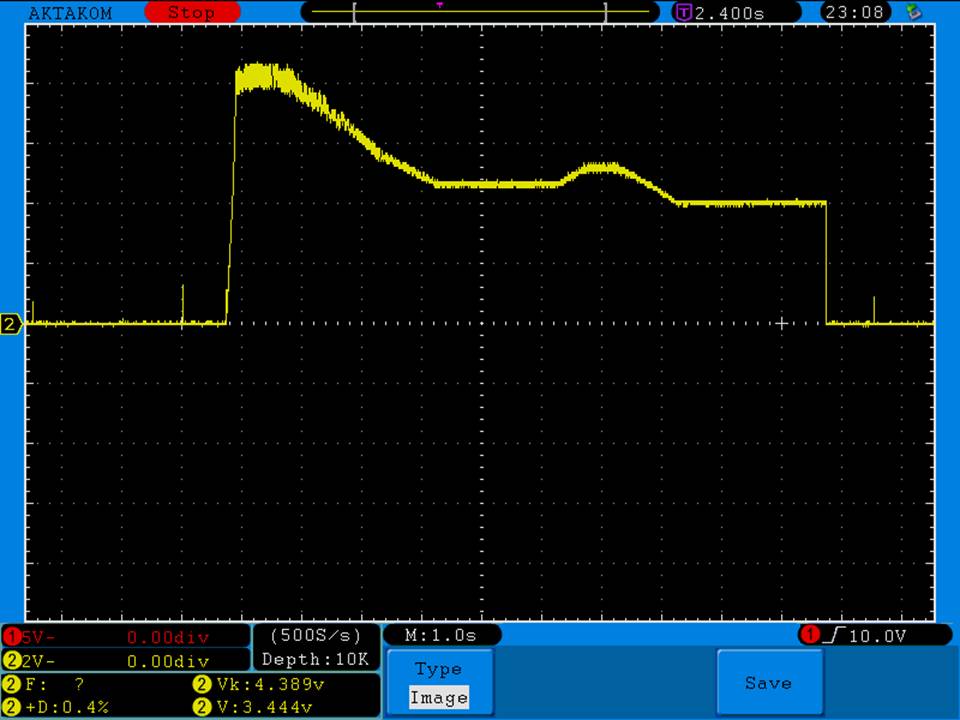The width and height of the screenshot is (960, 720).
Task: Click the M:1.0s timebase readout
Action: click(x=441, y=636)
